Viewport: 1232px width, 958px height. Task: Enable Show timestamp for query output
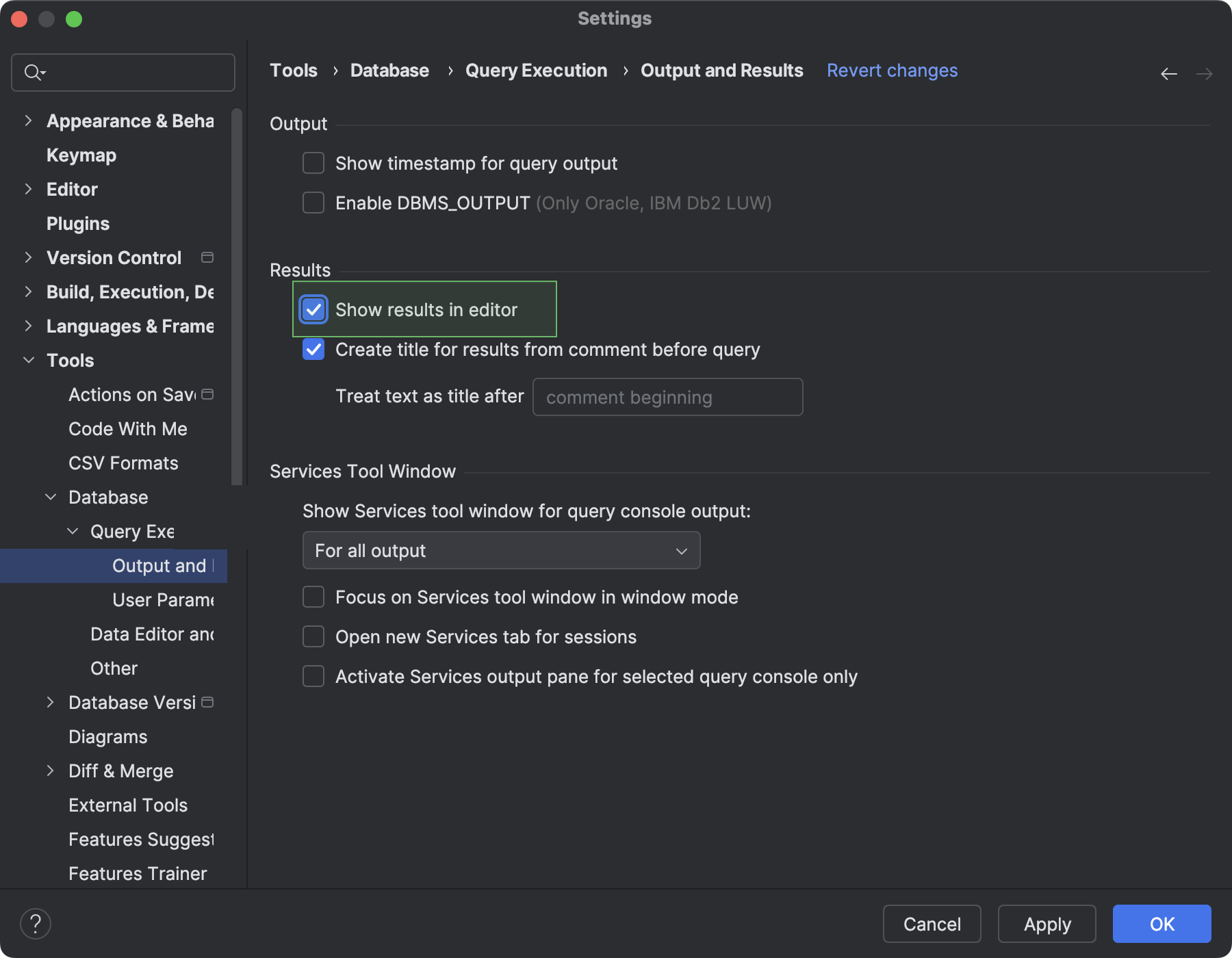(313, 163)
